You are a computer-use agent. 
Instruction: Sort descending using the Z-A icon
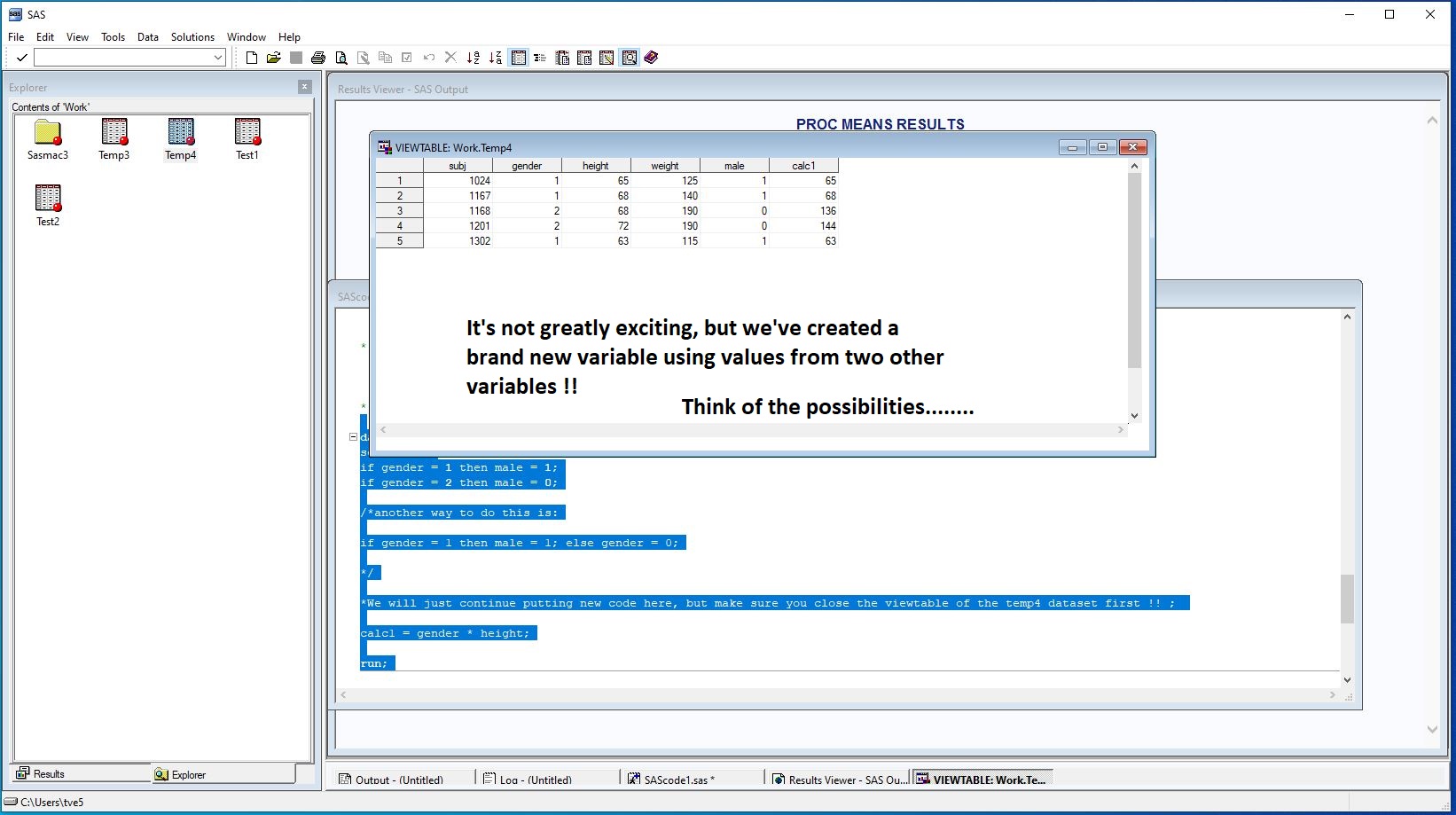click(x=496, y=58)
